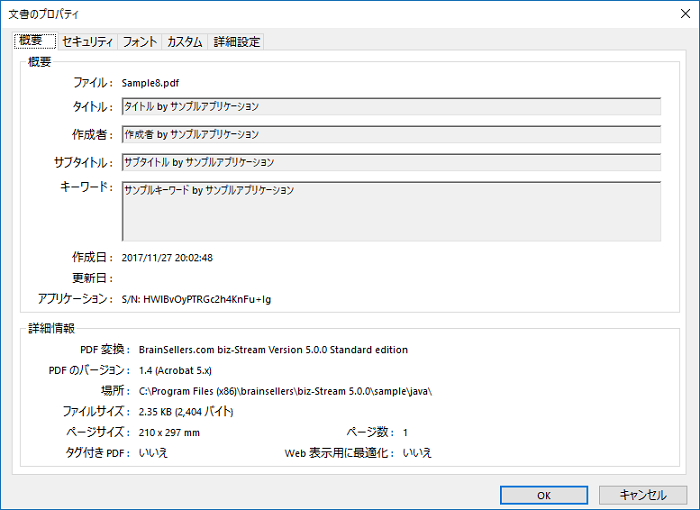The width and height of the screenshot is (700, 510).
Task: Click the 詳細情報 group heading
Action: tap(51, 328)
